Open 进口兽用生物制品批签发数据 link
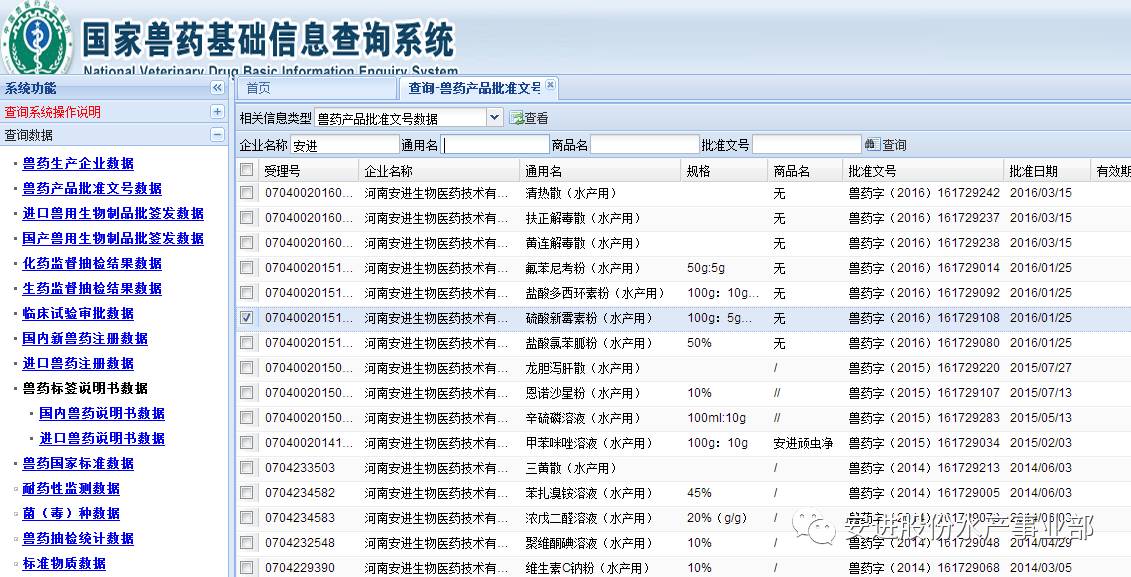 point(113,213)
